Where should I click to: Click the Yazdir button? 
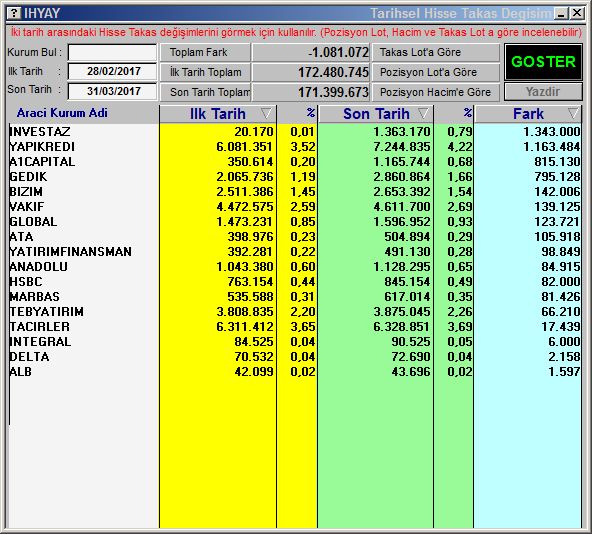point(543,92)
